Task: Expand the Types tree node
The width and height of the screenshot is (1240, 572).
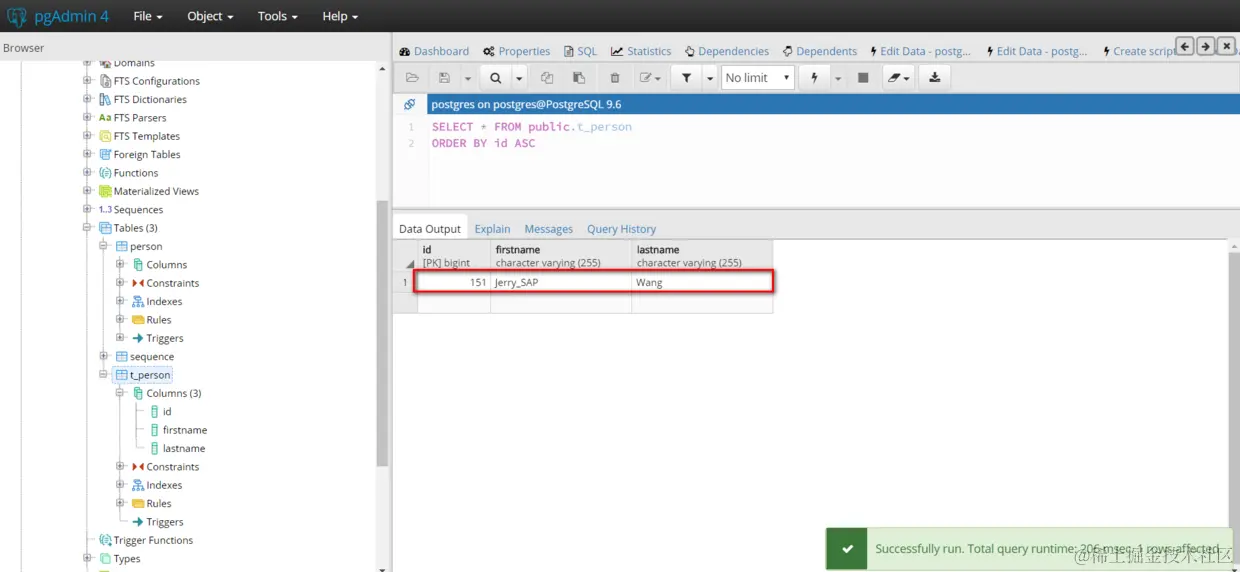Action: pos(88,558)
